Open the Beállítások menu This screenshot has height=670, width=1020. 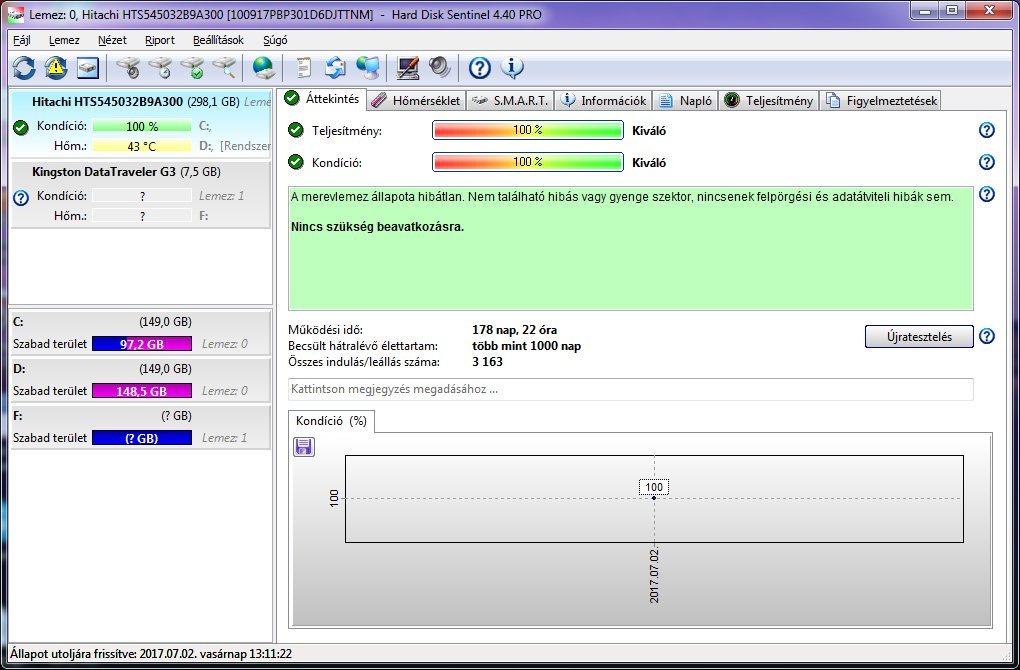click(218, 40)
